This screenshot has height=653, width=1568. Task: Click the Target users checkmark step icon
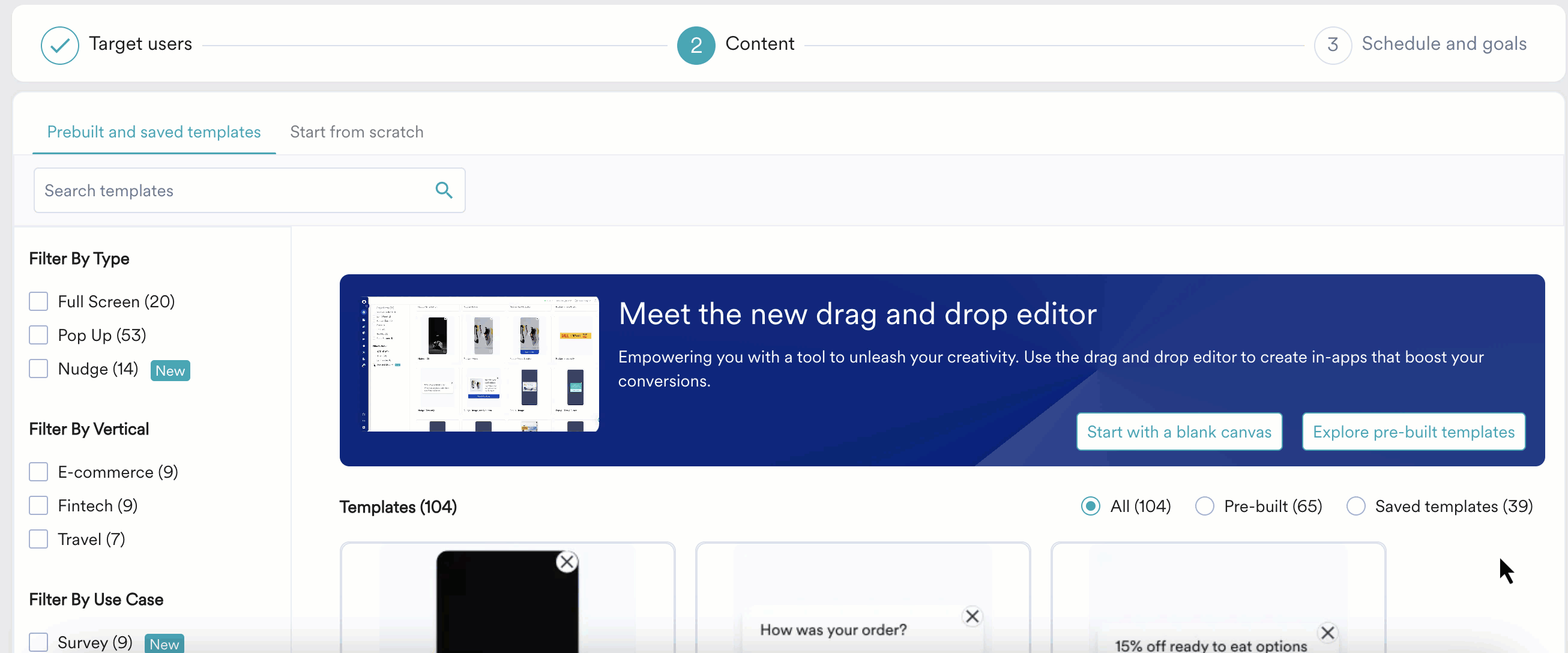59,45
